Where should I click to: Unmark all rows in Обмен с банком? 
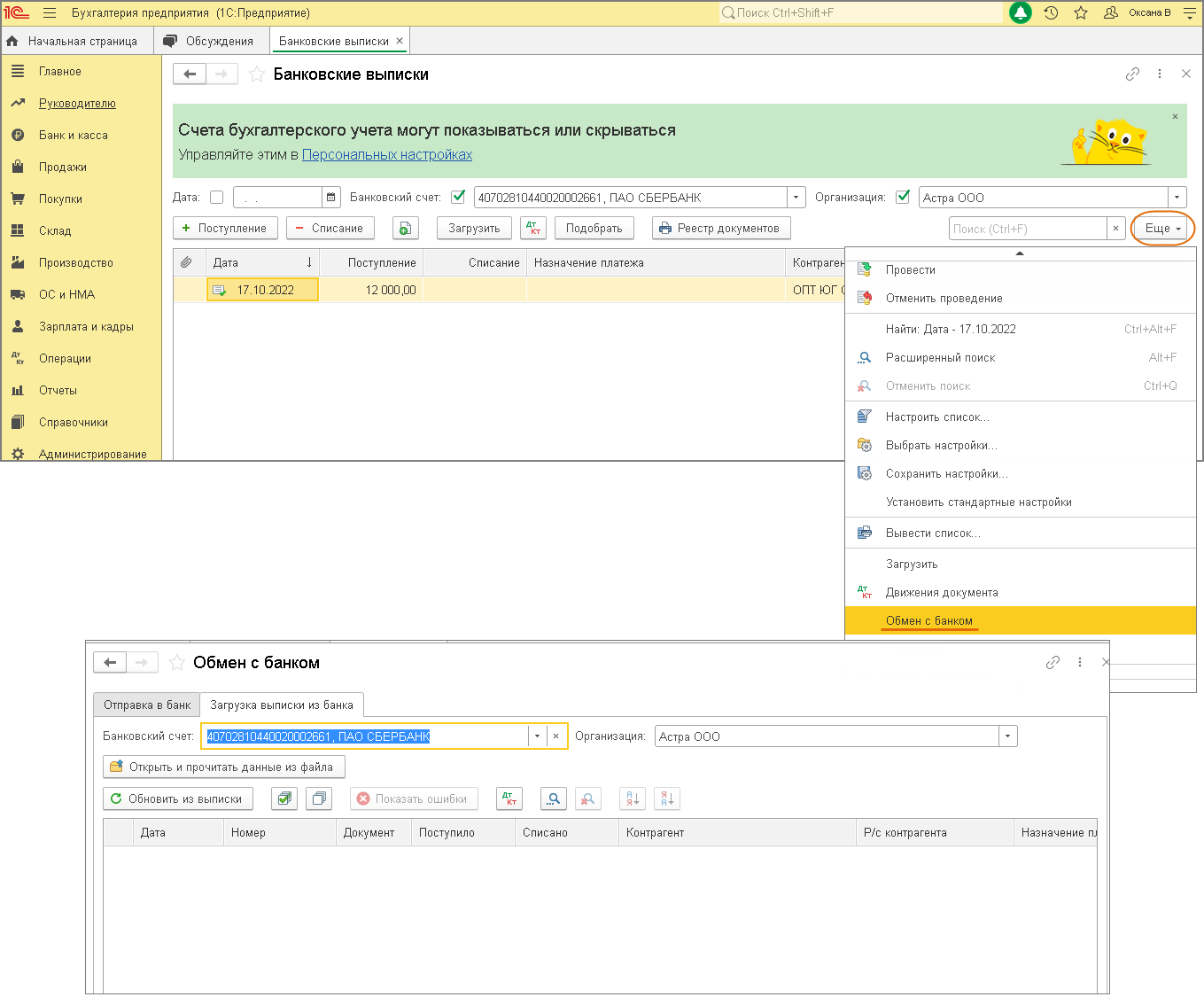(x=319, y=798)
